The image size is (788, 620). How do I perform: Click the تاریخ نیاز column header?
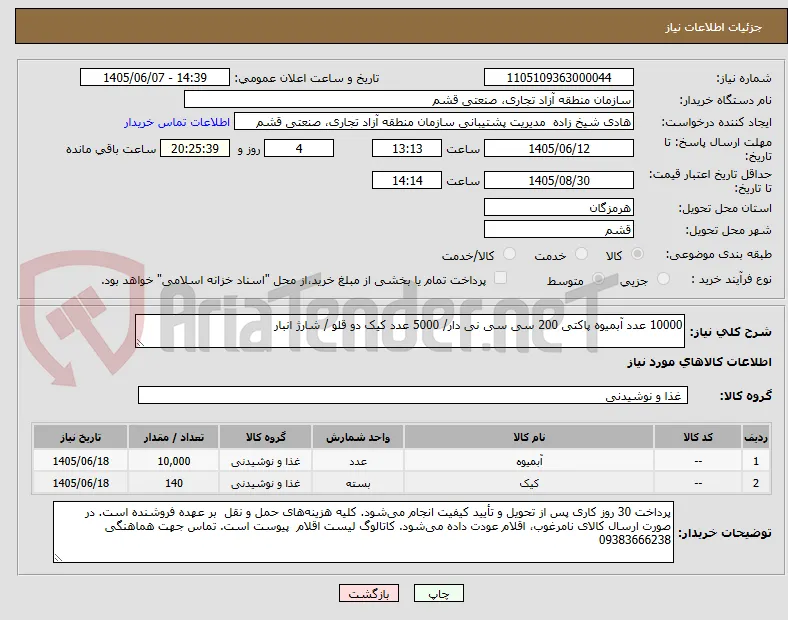(80, 437)
